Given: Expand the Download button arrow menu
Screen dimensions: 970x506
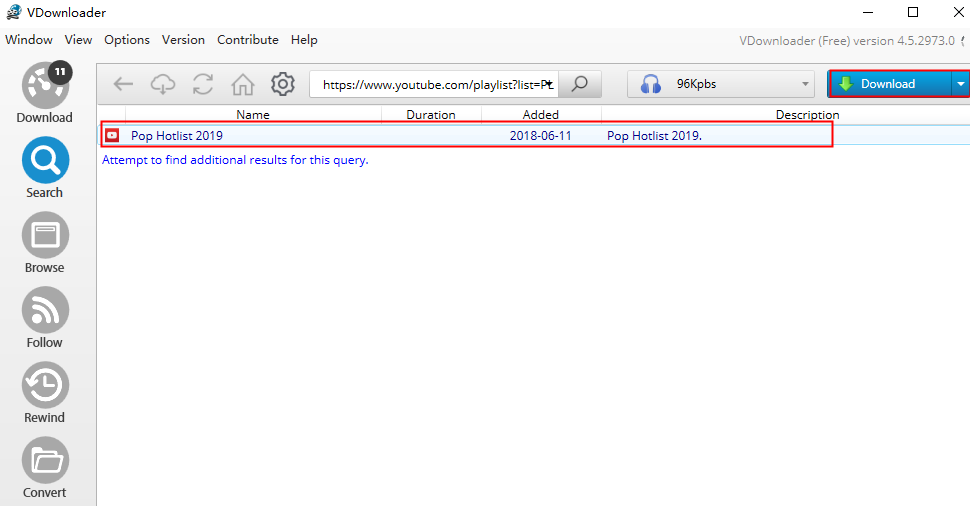Looking at the screenshot, I should coord(961,84).
